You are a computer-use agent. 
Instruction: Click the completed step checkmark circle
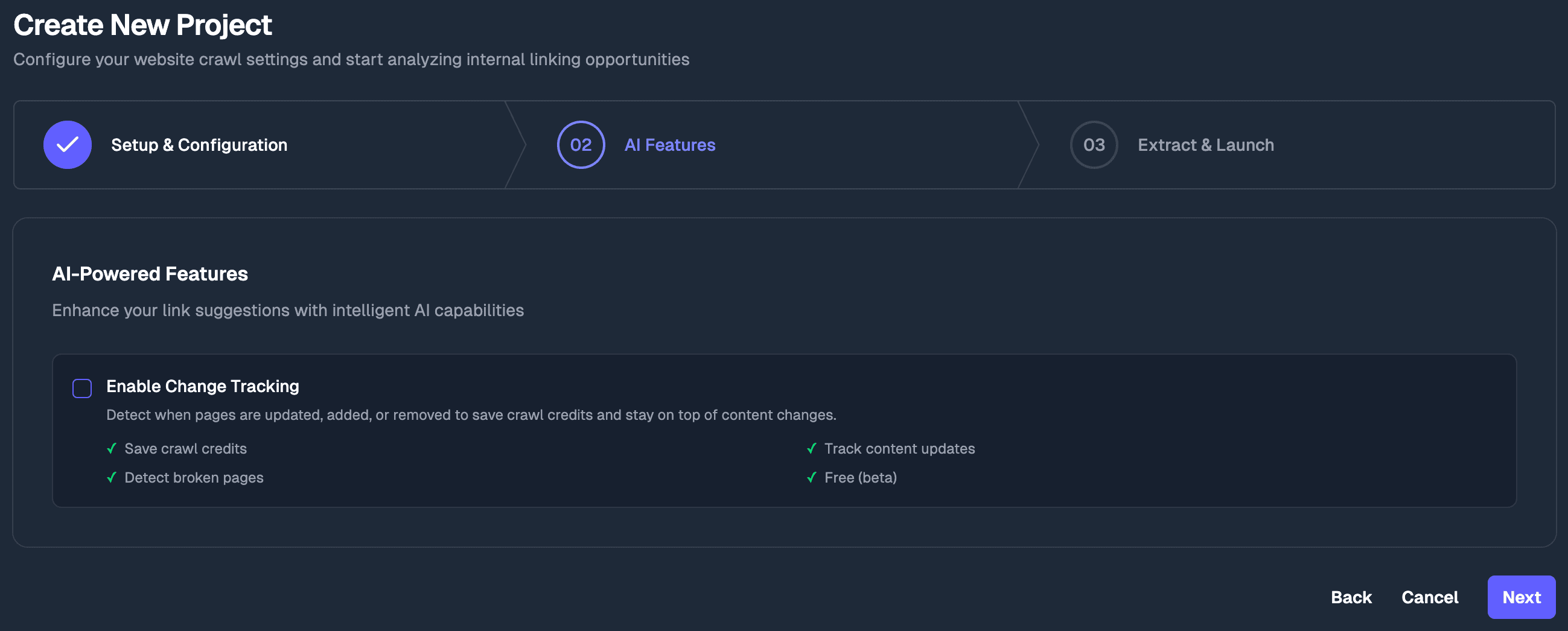pyautogui.click(x=68, y=145)
